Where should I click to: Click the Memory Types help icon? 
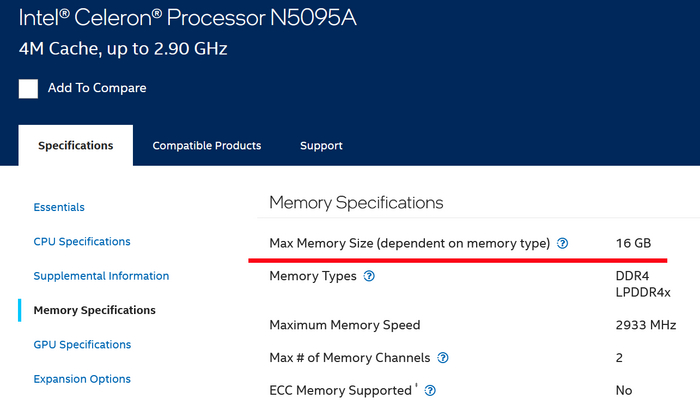tap(370, 276)
